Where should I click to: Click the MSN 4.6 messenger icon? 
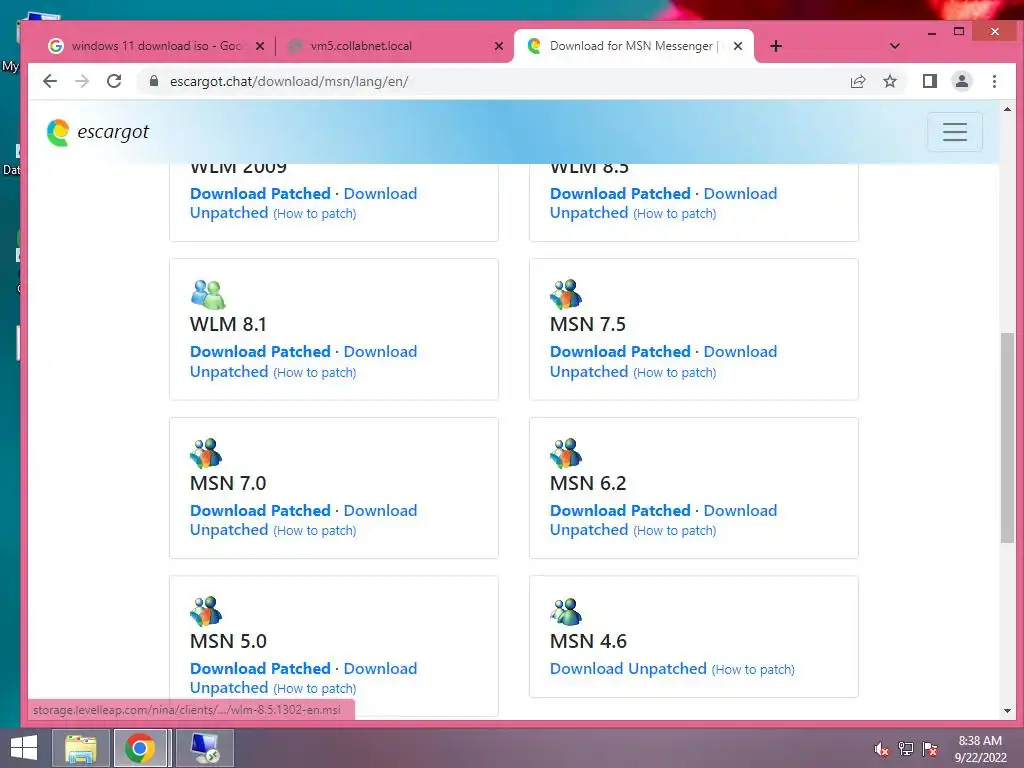(x=566, y=612)
